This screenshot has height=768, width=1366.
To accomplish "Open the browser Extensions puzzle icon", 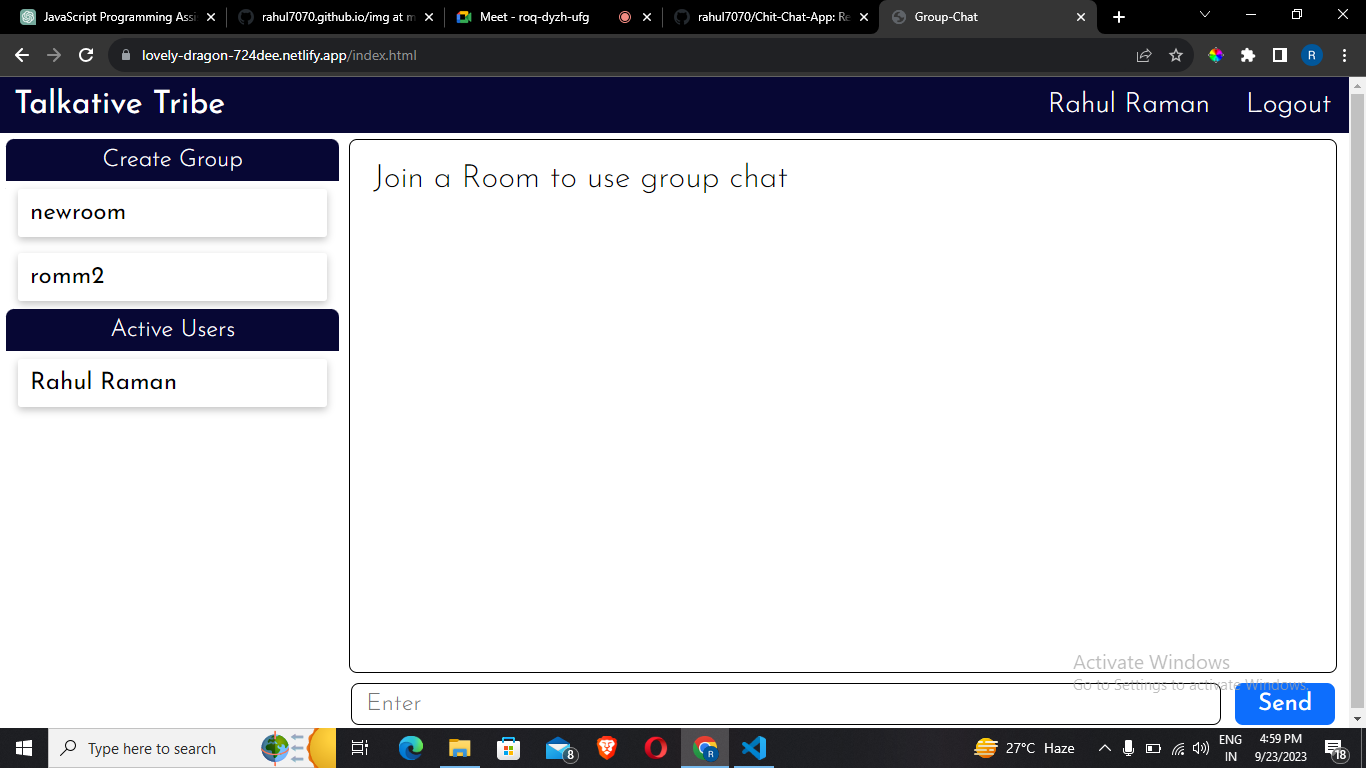I will click(1248, 56).
